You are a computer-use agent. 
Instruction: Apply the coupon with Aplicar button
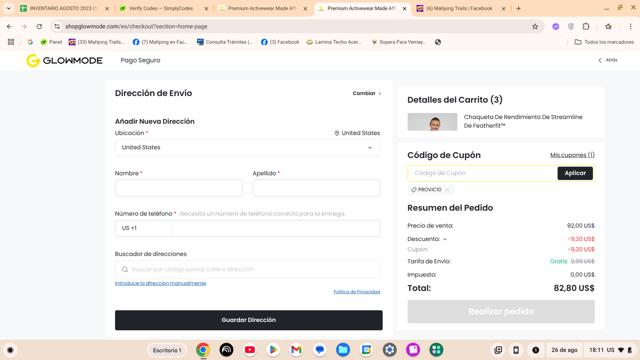575,173
